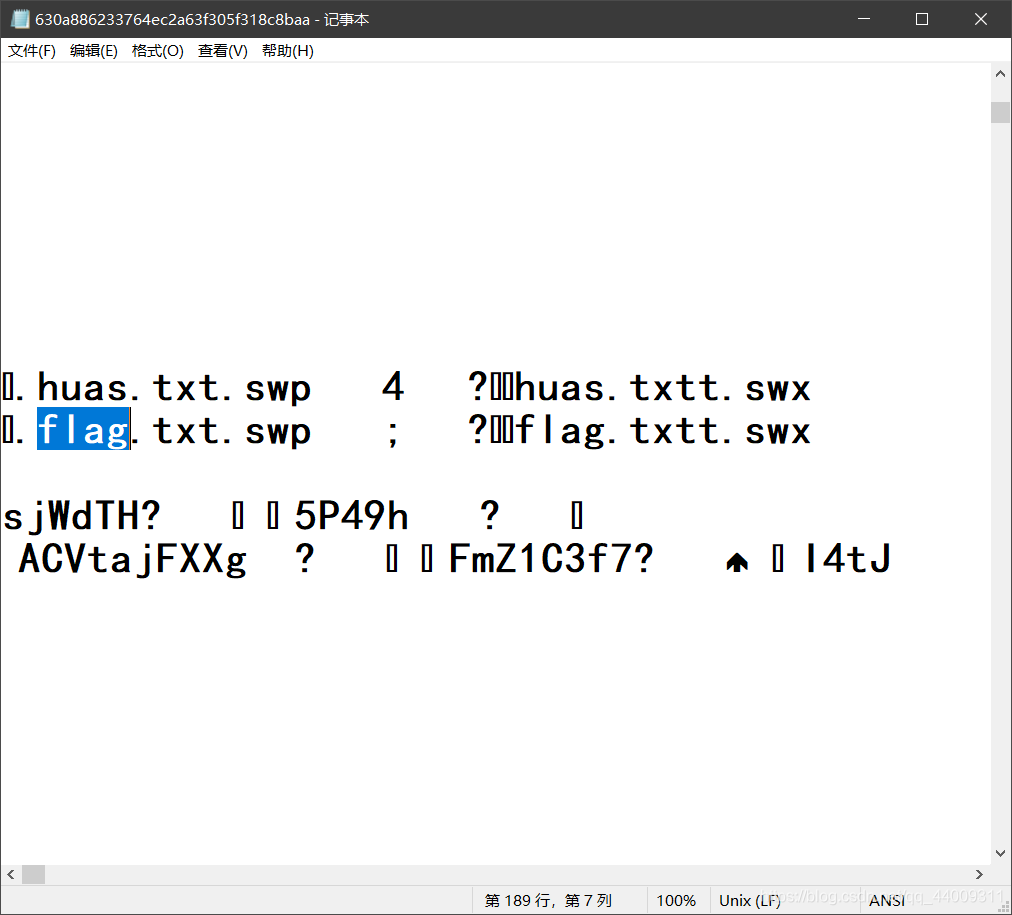1012x915 pixels.
Task: Click the 100% zoom status entry
Action: tap(676, 900)
